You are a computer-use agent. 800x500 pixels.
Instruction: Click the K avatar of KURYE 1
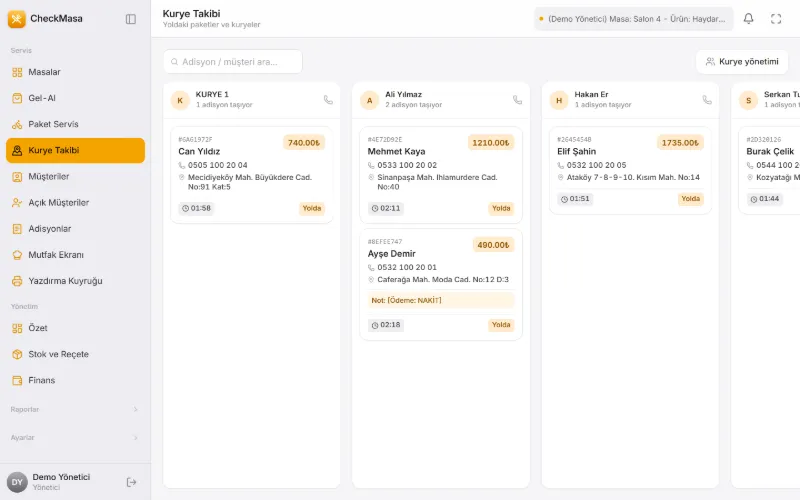(180, 100)
